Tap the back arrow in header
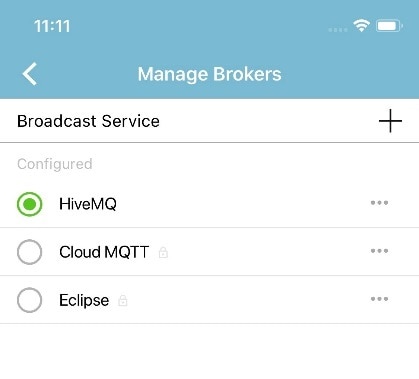The image size is (419, 379). [x=30, y=74]
